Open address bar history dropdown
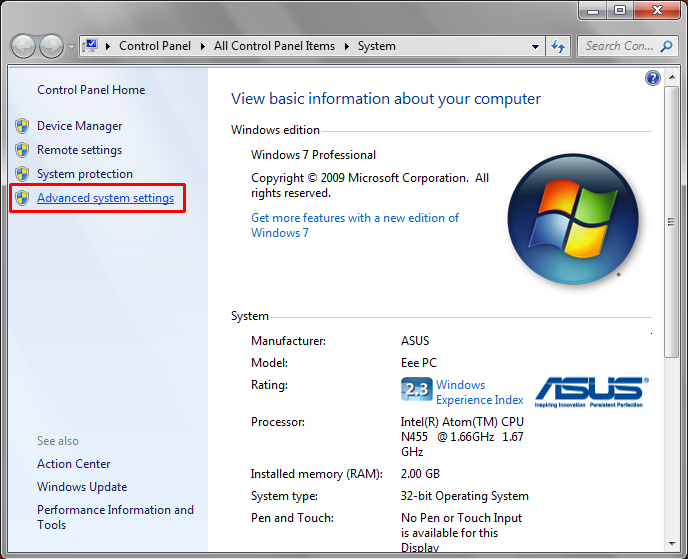Image resolution: width=688 pixels, height=559 pixels. tap(535, 46)
